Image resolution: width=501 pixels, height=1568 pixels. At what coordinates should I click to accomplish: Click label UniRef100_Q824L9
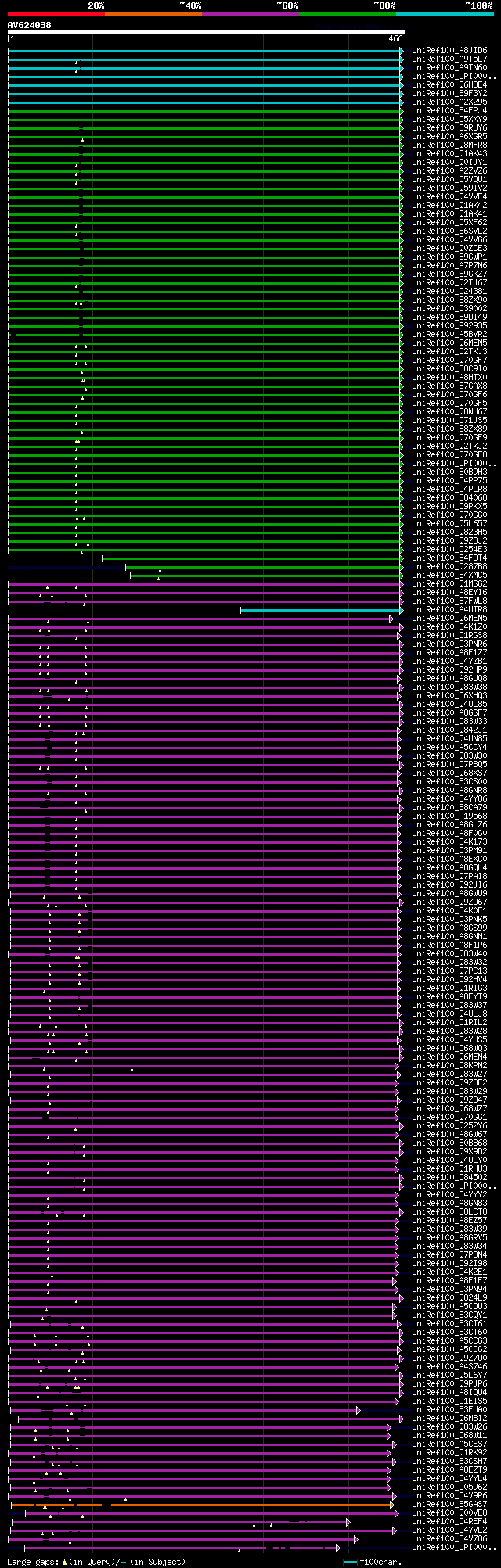click(449, 1297)
